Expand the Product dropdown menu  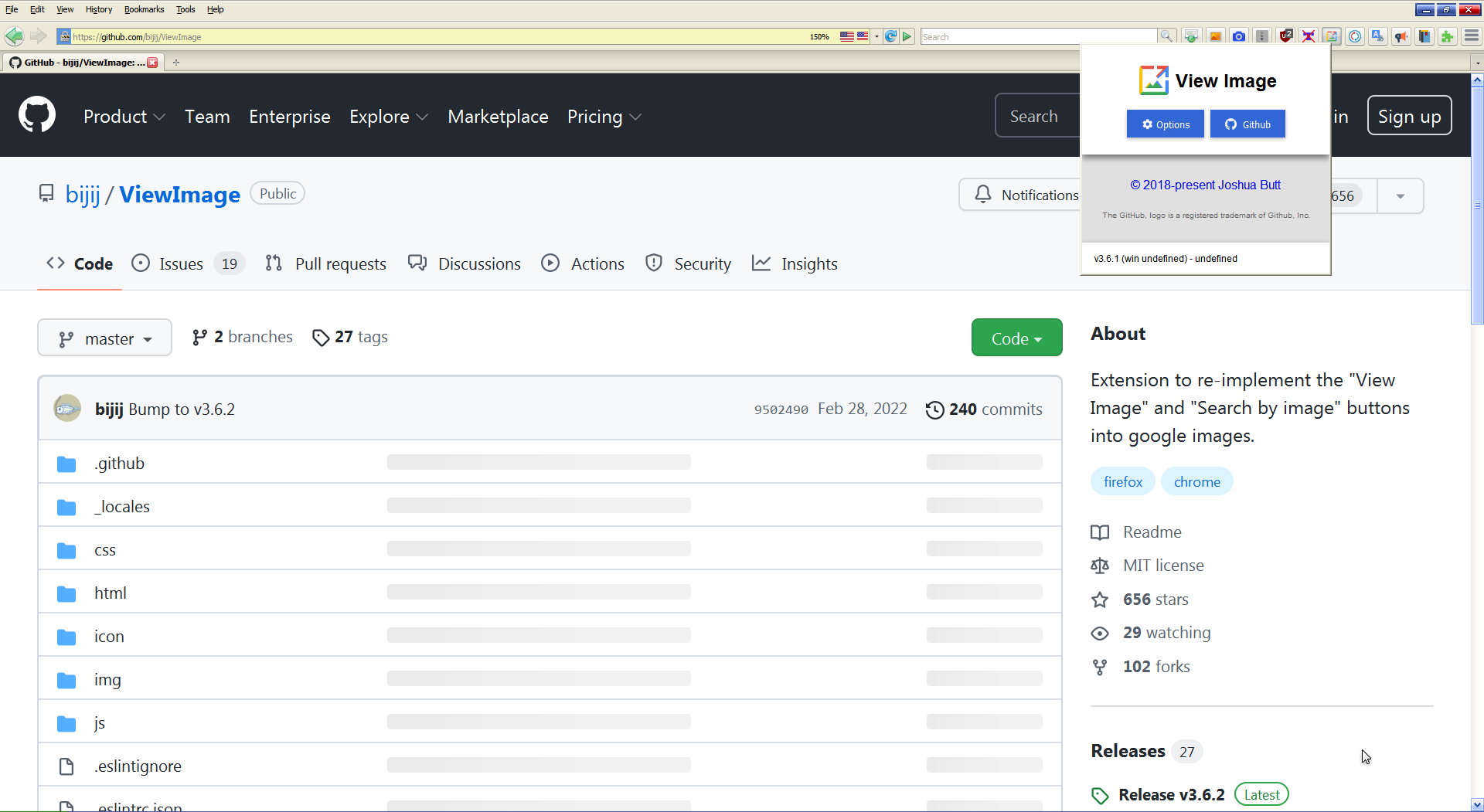(x=124, y=117)
